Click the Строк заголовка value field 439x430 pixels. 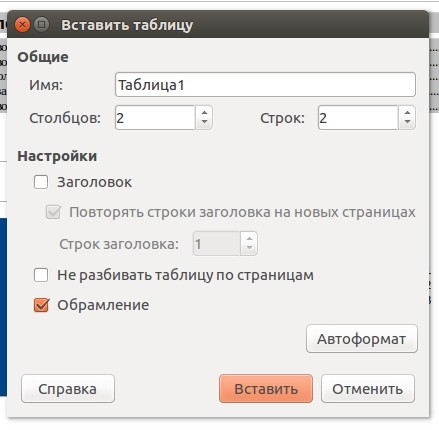point(217,244)
